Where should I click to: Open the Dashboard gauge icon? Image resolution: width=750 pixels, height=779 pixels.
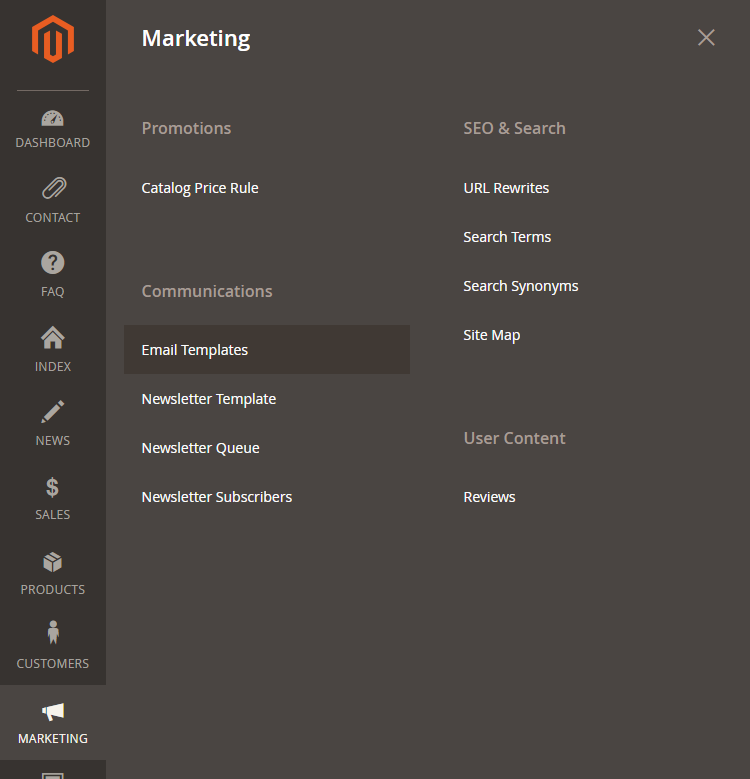pos(53,118)
